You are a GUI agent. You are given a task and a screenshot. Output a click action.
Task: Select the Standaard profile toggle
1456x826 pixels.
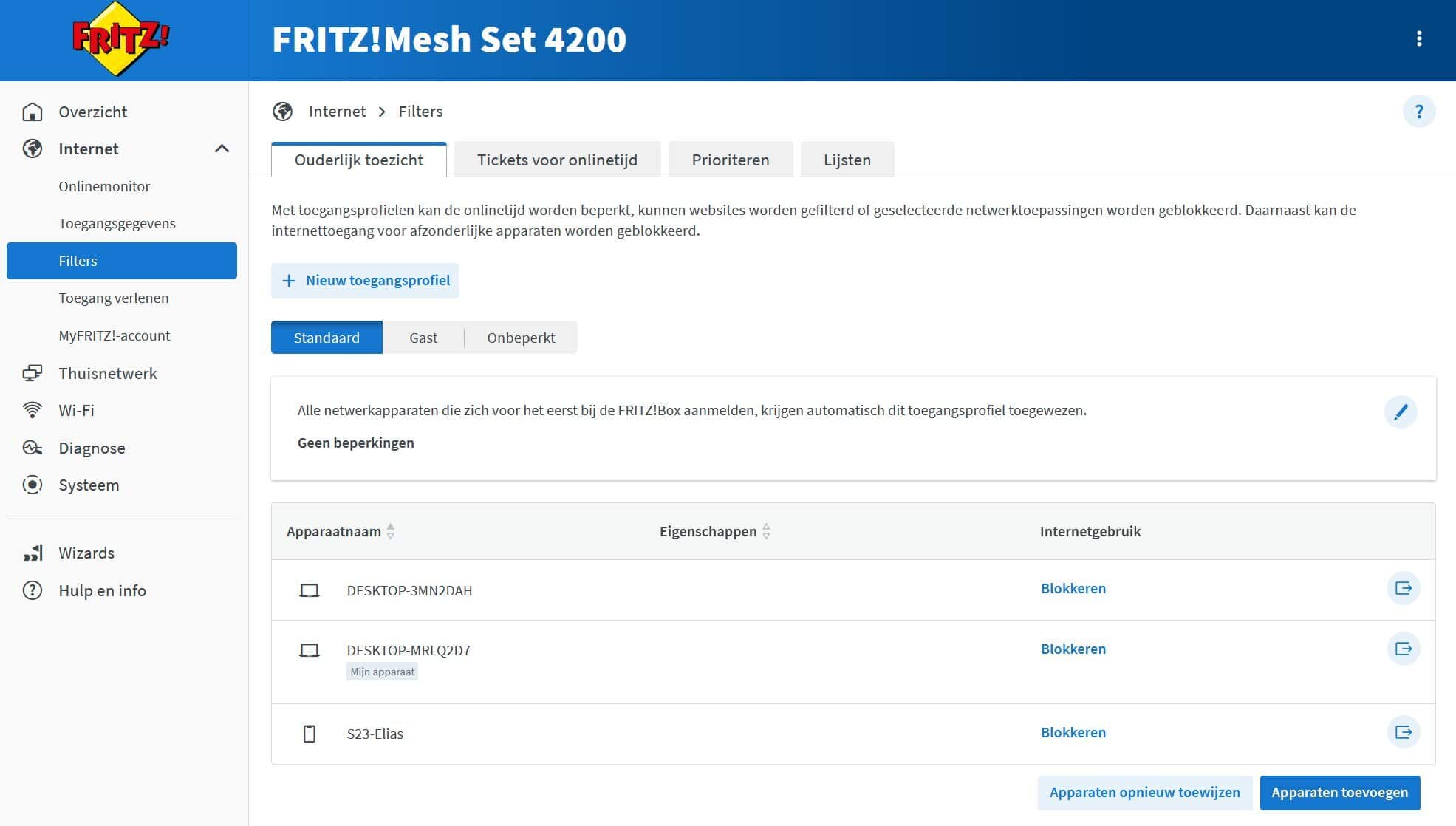point(327,338)
